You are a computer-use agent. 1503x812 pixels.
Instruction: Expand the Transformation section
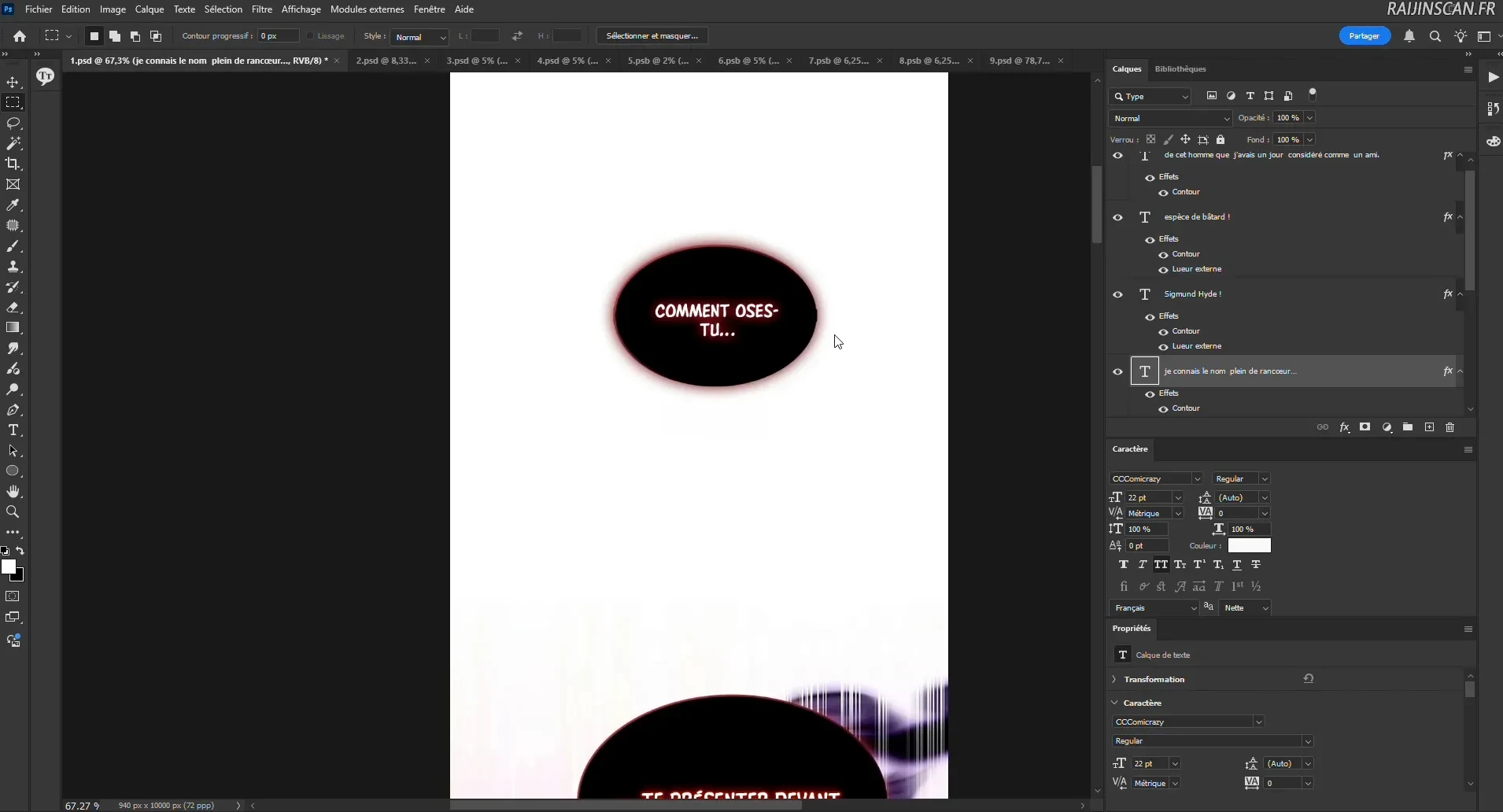(1114, 679)
